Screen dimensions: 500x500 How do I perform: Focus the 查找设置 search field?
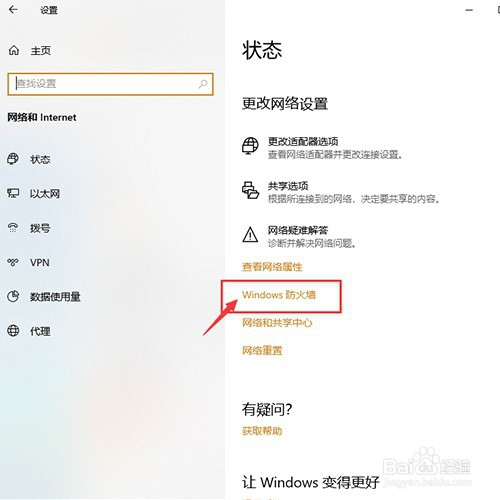110,84
